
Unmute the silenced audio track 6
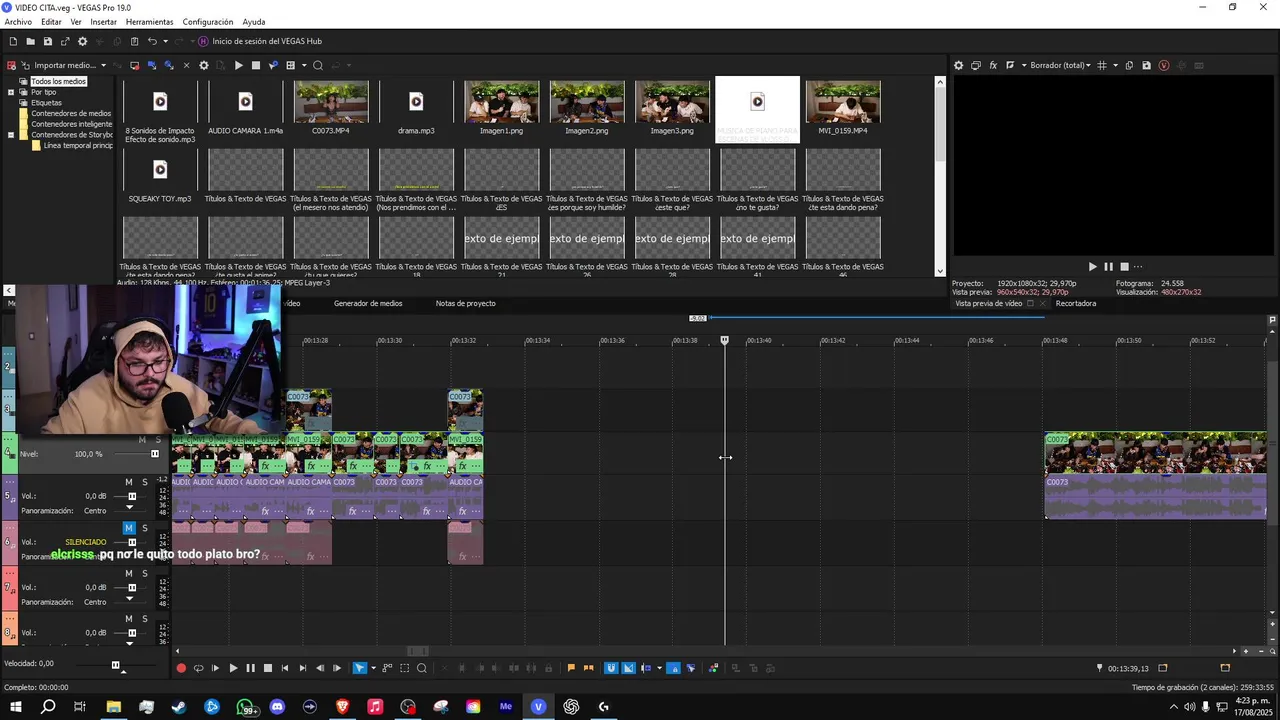pyautogui.click(x=129, y=528)
